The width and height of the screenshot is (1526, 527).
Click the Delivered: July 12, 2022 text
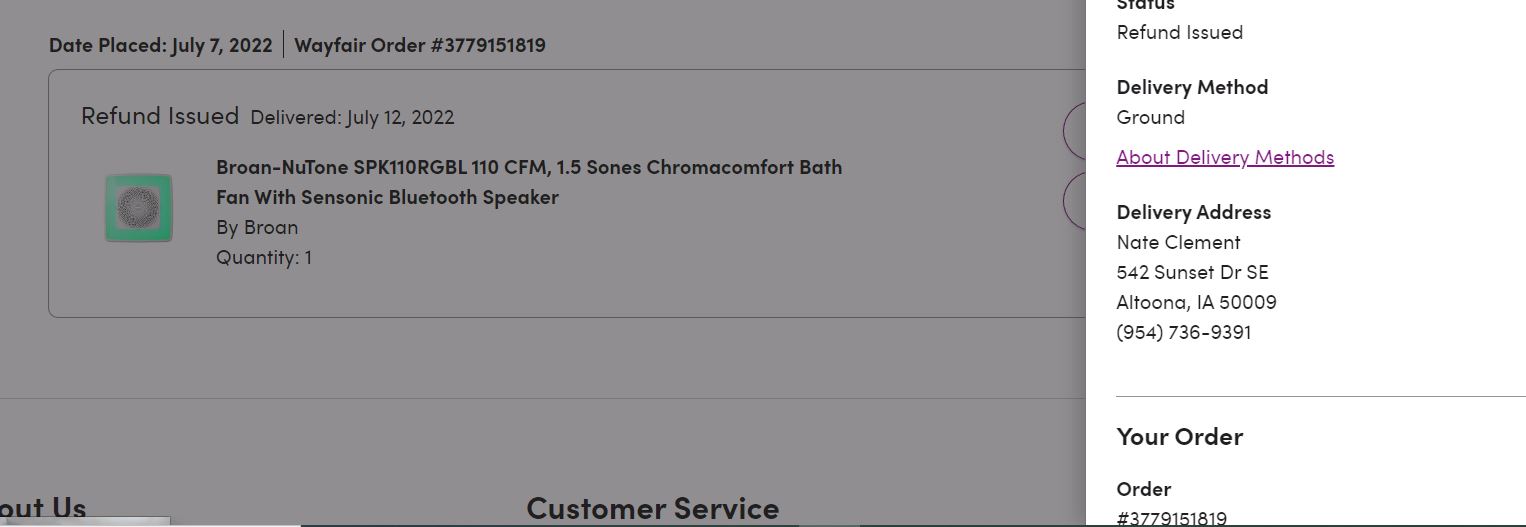(352, 117)
